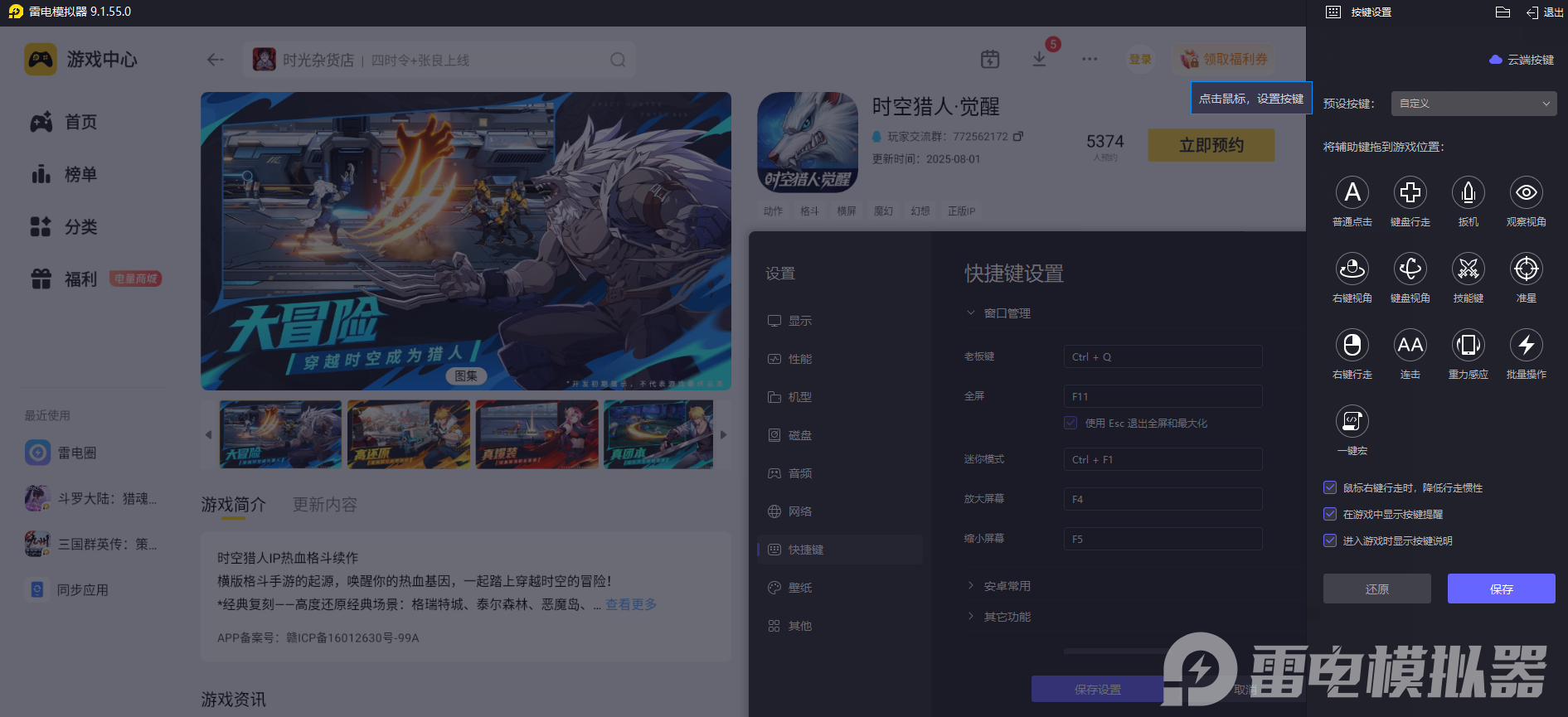Click the search magnifier icon
Viewport: 1568px width, 717px height.
click(x=618, y=60)
